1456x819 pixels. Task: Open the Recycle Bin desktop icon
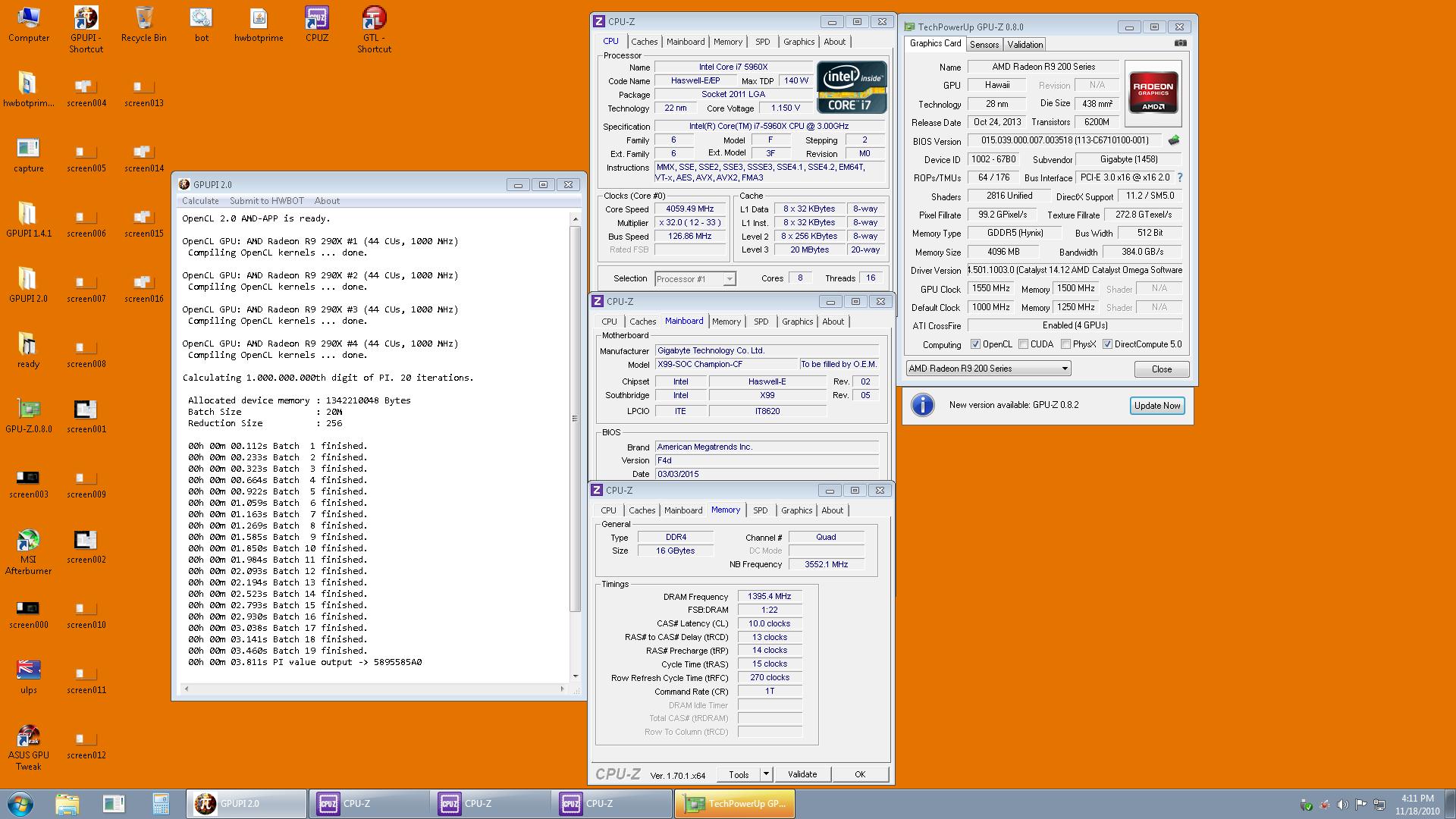(x=143, y=24)
